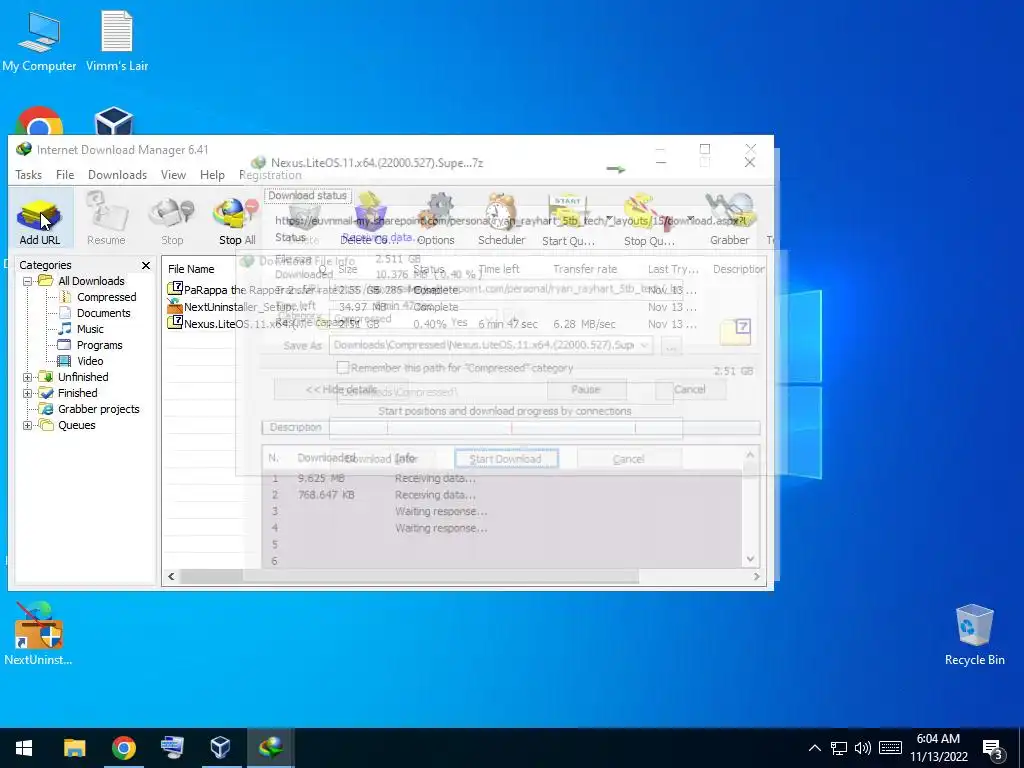1024x768 pixels.
Task: Open the Tasks menu
Action: (x=28, y=175)
